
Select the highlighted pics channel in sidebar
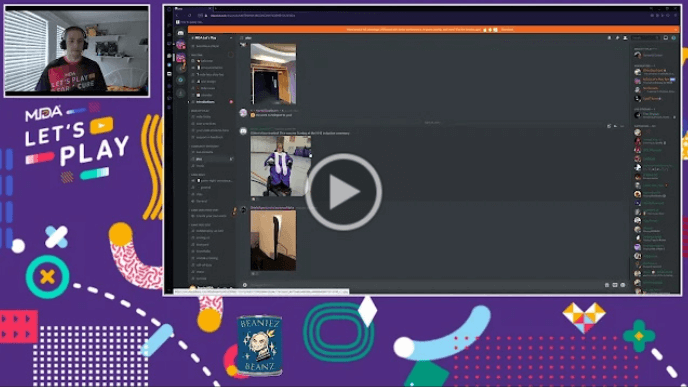point(212,159)
